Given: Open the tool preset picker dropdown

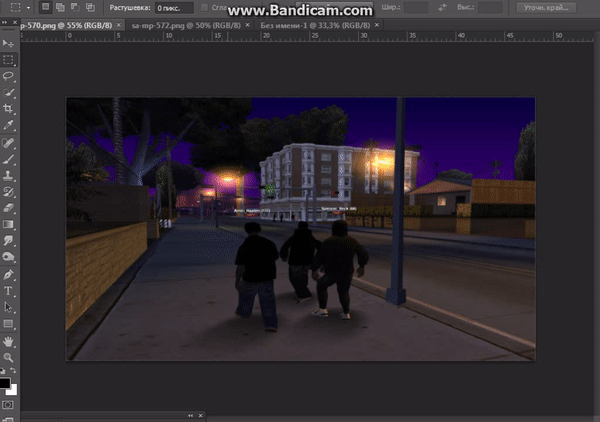Looking at the screenshot, I should [28, 8].
